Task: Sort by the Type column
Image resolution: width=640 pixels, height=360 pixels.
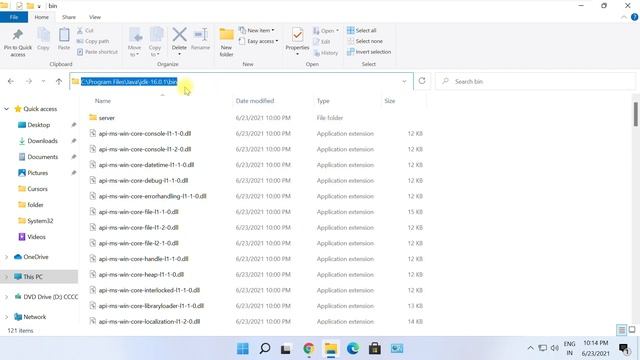Action: [x=323, y=101]
